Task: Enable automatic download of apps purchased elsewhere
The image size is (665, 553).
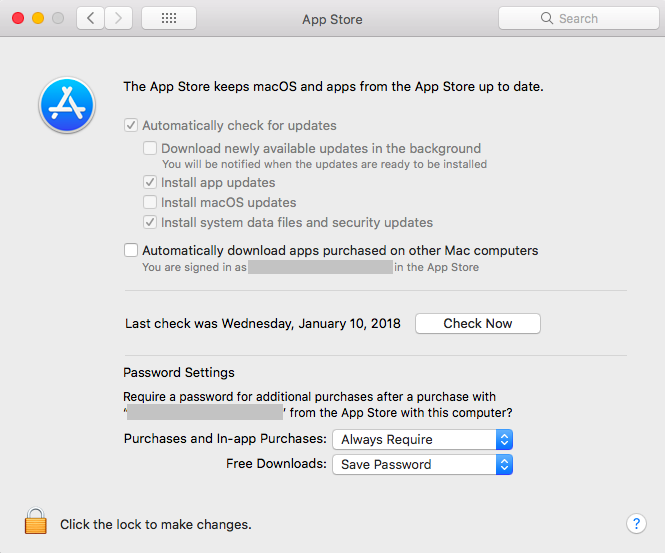Action: pos(131,250)
